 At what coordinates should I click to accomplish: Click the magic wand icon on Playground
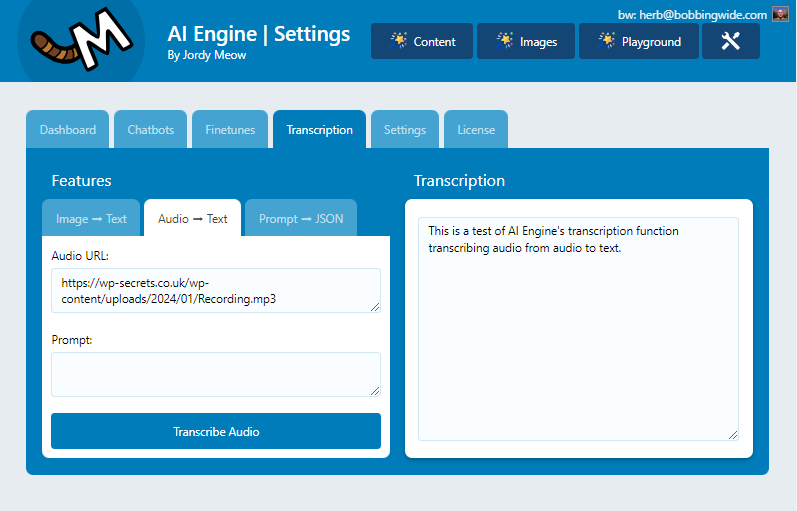click(x=606, y=41)
